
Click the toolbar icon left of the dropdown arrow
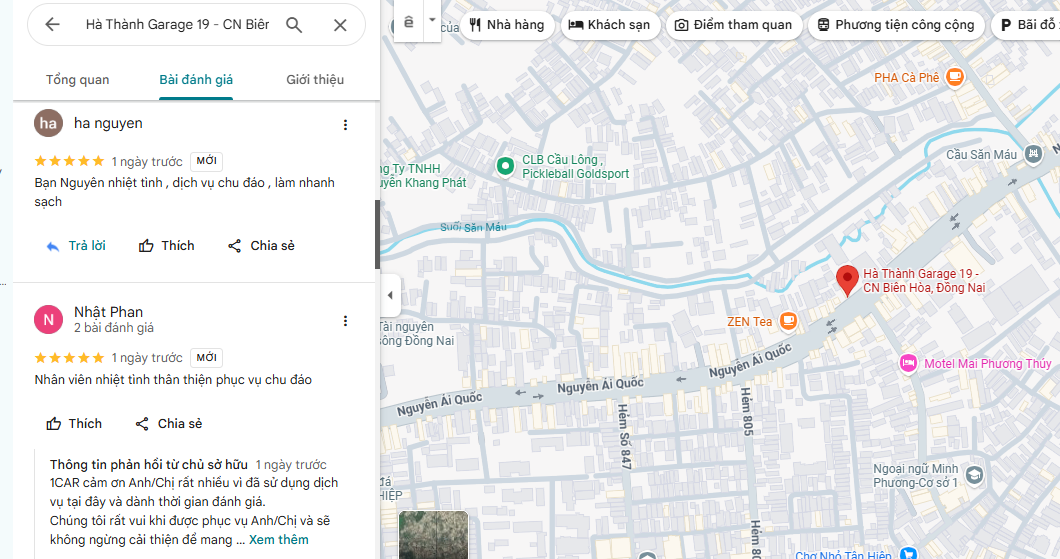(x=409, y=21)
